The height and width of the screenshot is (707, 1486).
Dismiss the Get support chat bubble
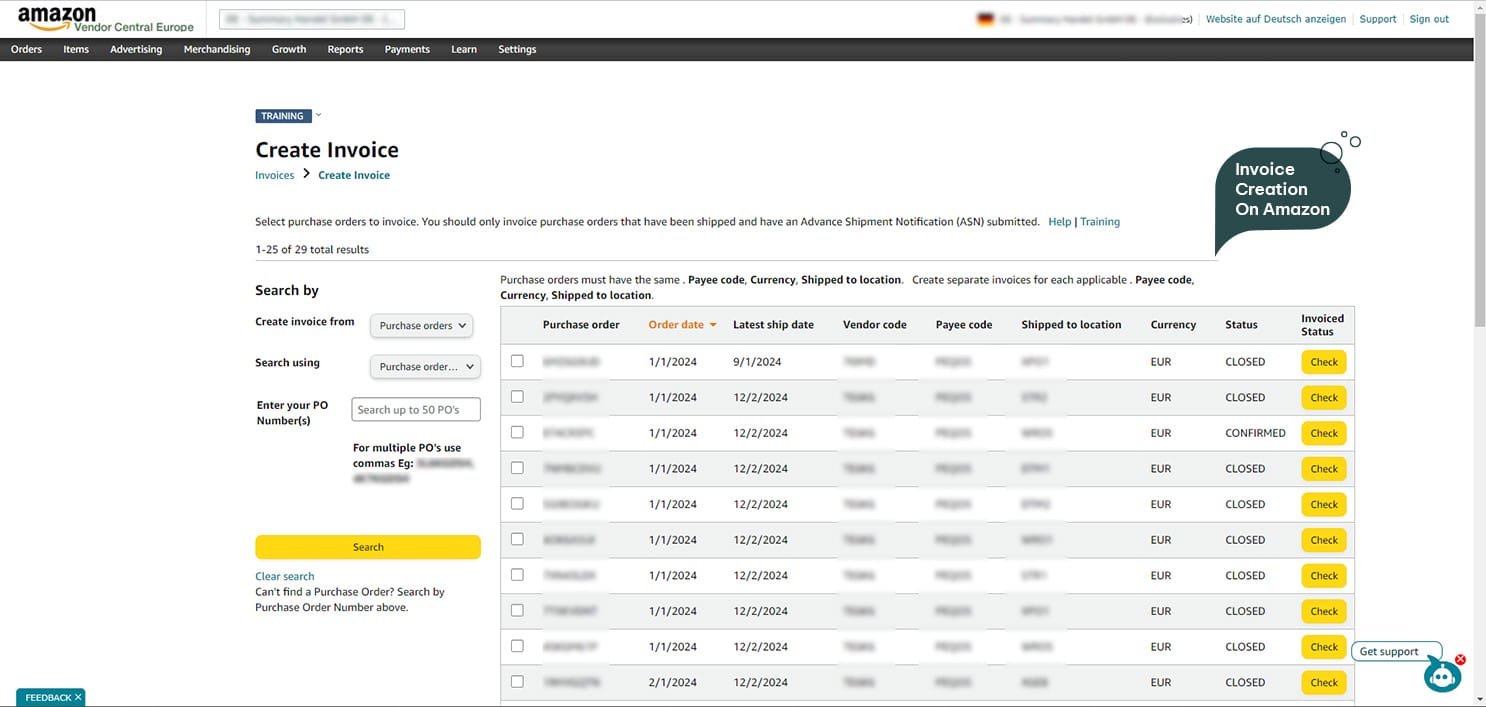[1460, 659]
